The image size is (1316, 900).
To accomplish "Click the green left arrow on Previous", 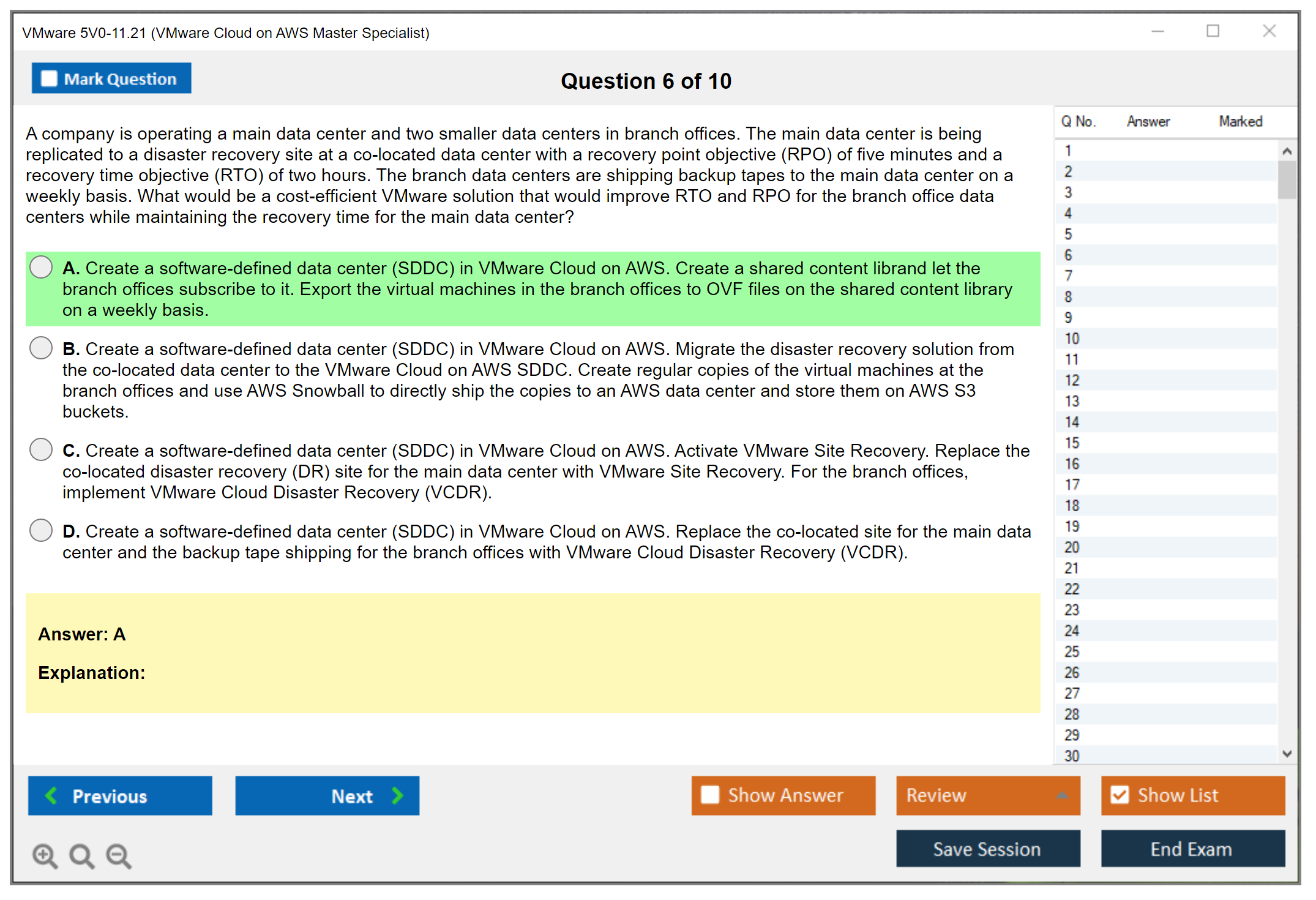I will 51,795.
